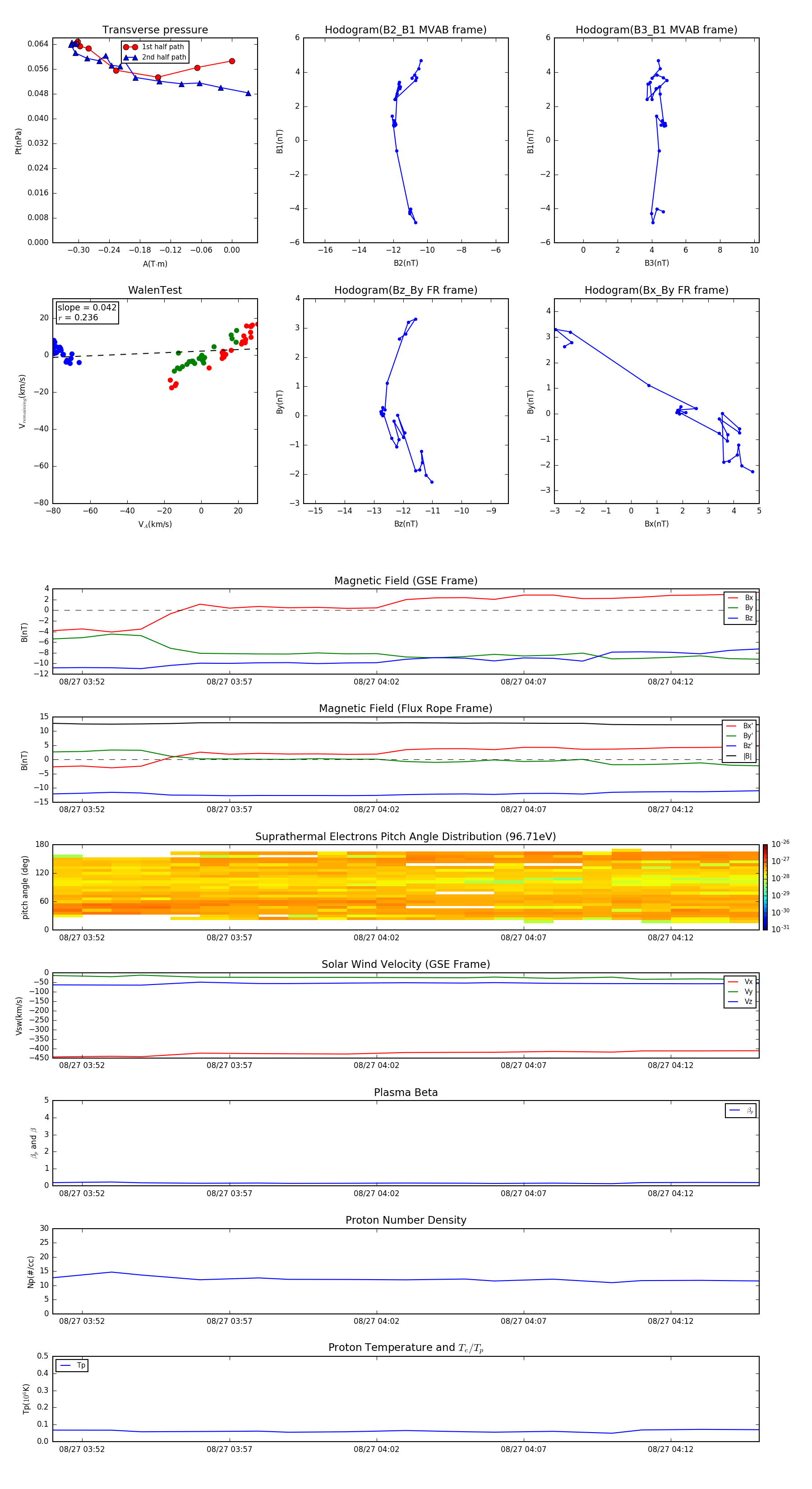
Task: Select the "1st half path" legend label
Action: point(163,47)
